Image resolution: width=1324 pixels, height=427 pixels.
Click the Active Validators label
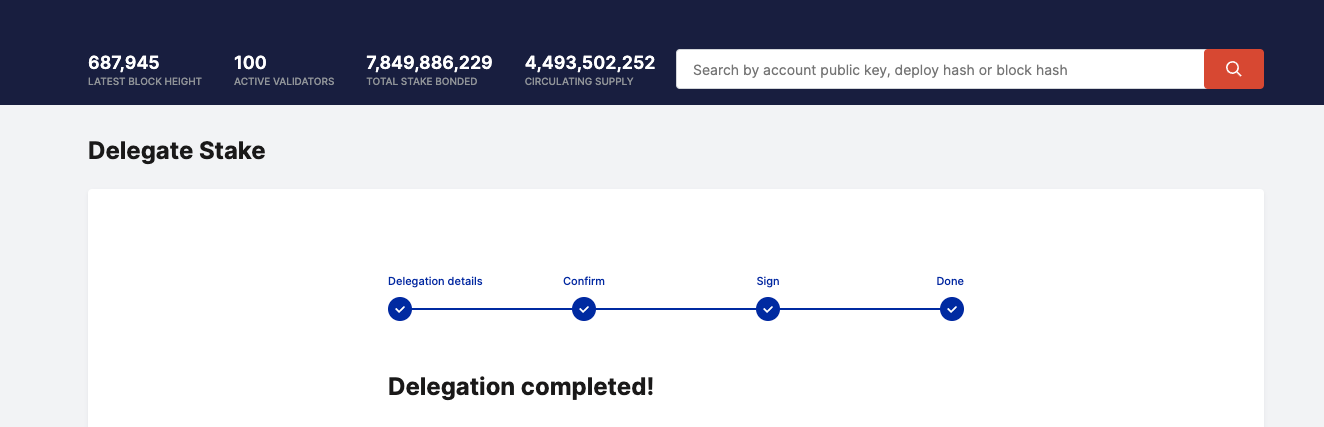click(284, 82)
